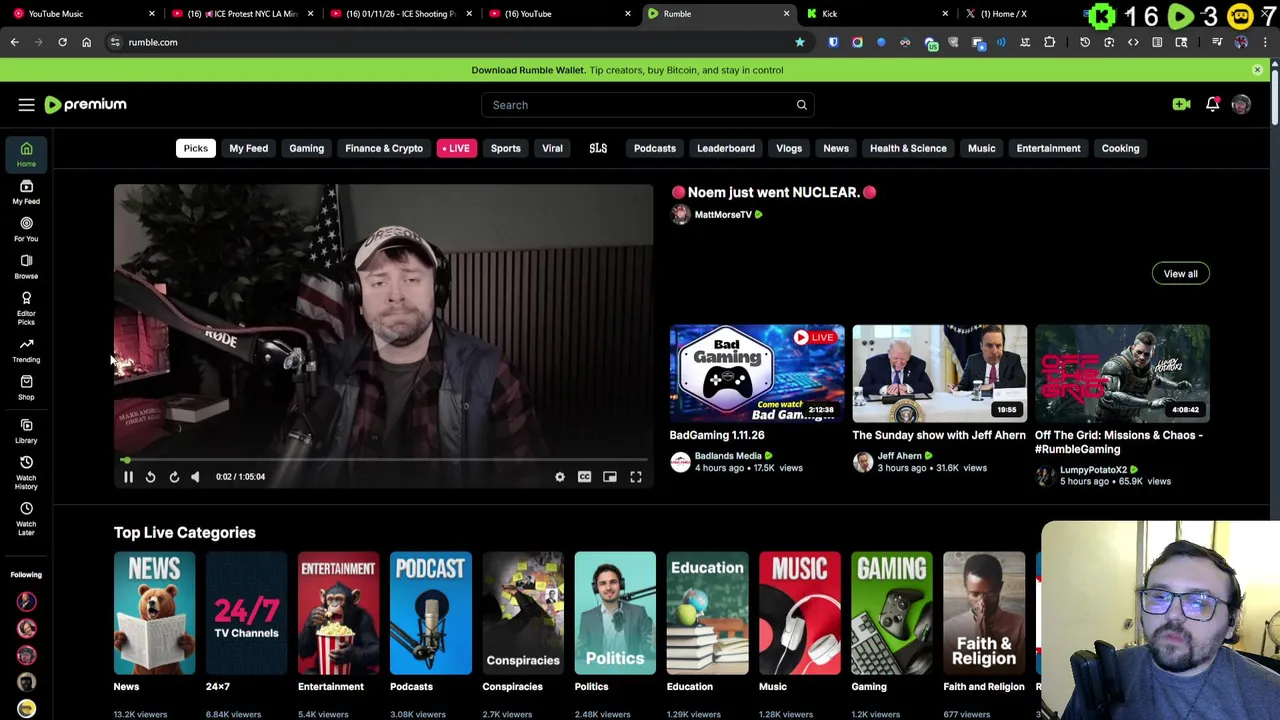The image size is (1280, 720).
Task: Click Download Rumble Wallet link
Action: coord(528,70)
